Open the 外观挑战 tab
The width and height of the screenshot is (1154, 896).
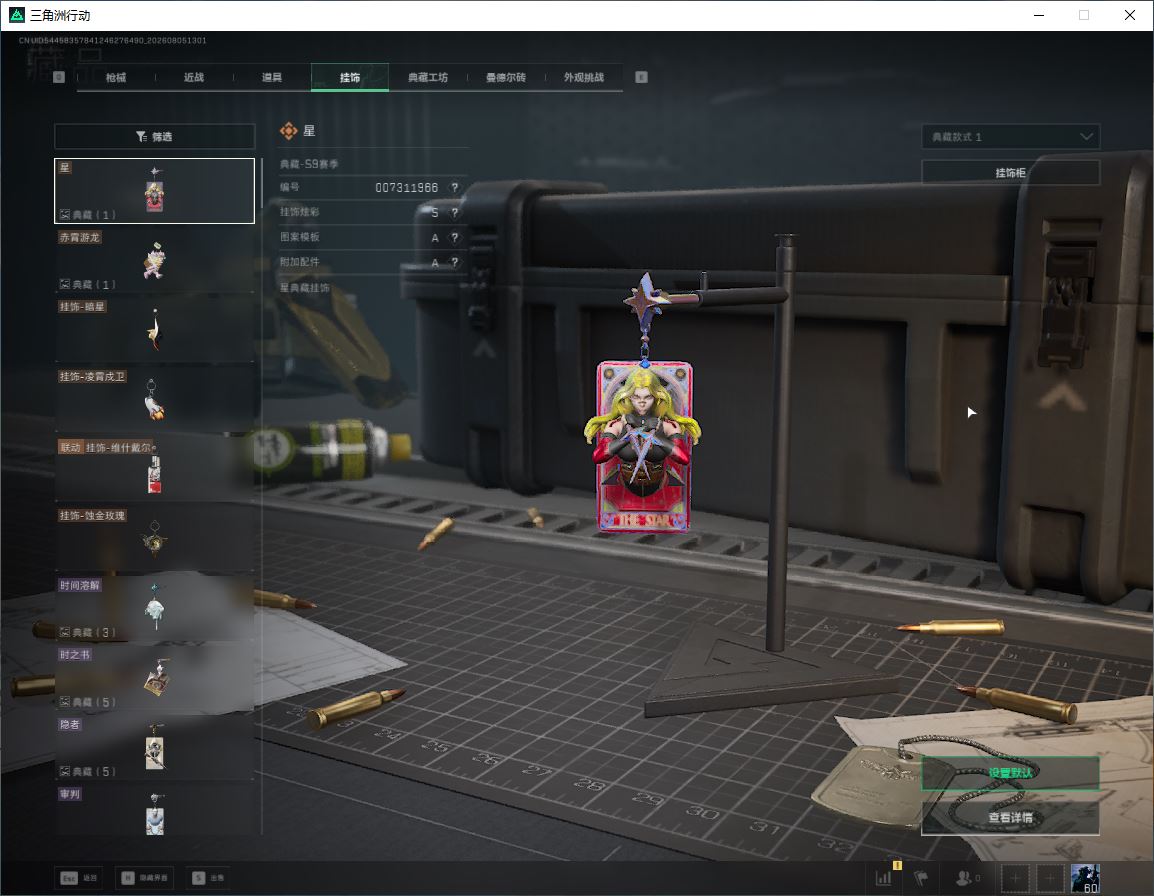click(x=584, y=77)
